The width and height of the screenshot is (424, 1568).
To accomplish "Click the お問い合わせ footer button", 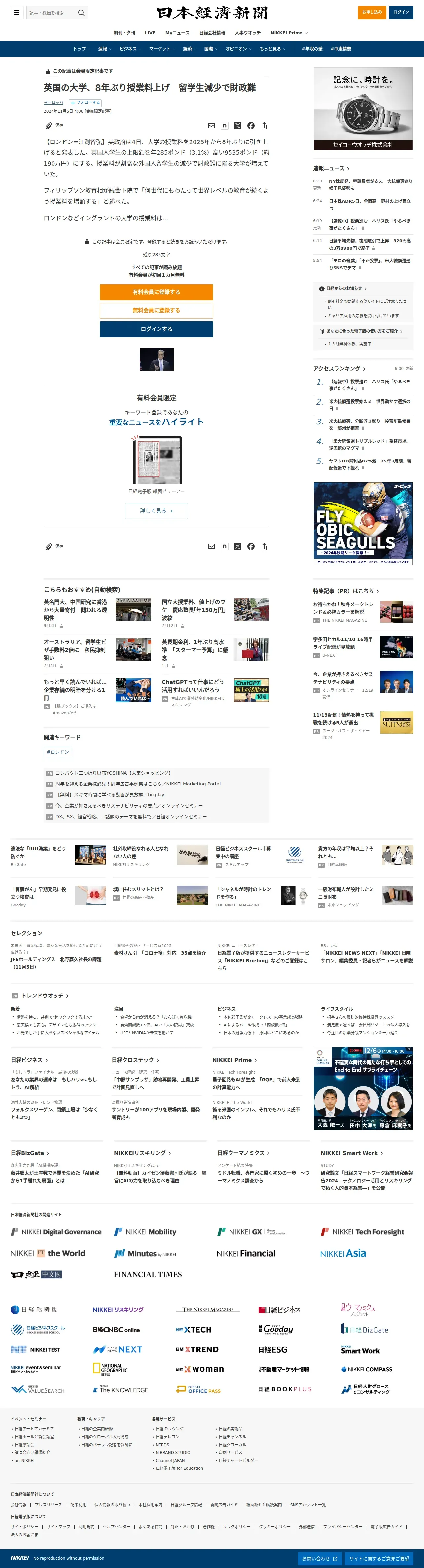I will point(319,1558).
